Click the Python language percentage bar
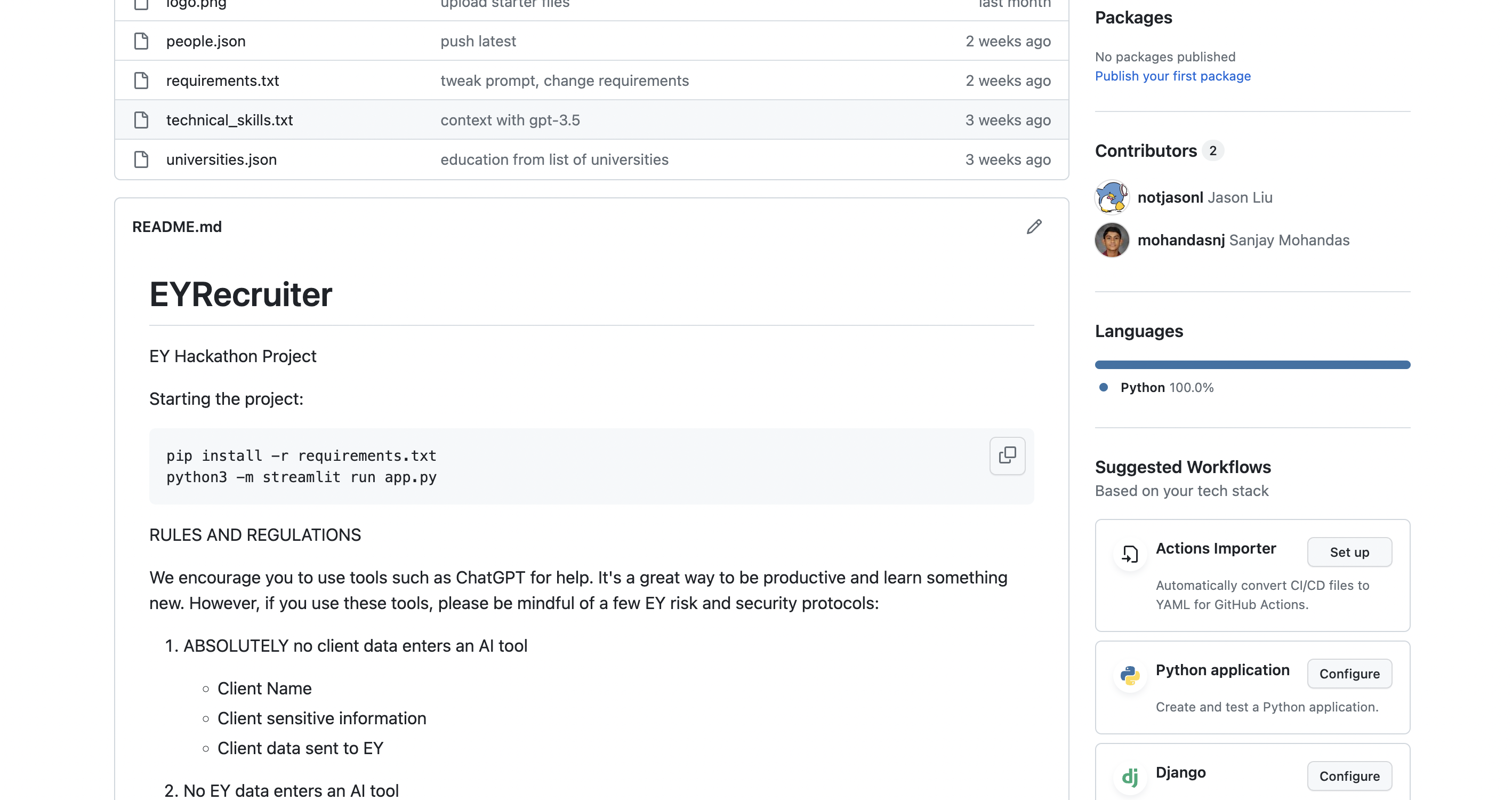Screen dimensions: 1512x800 point(1252,365)
